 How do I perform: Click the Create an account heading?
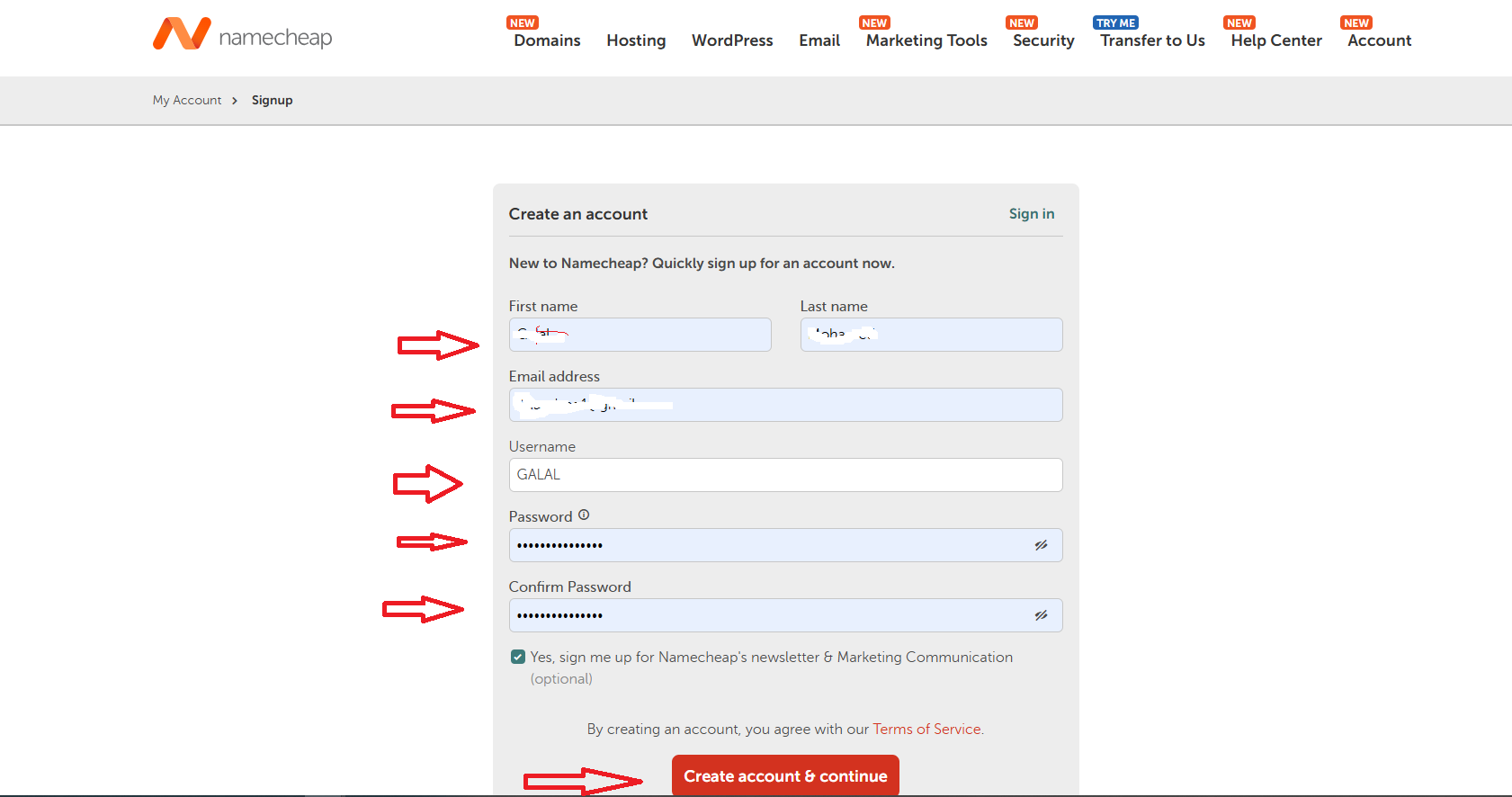578,214
